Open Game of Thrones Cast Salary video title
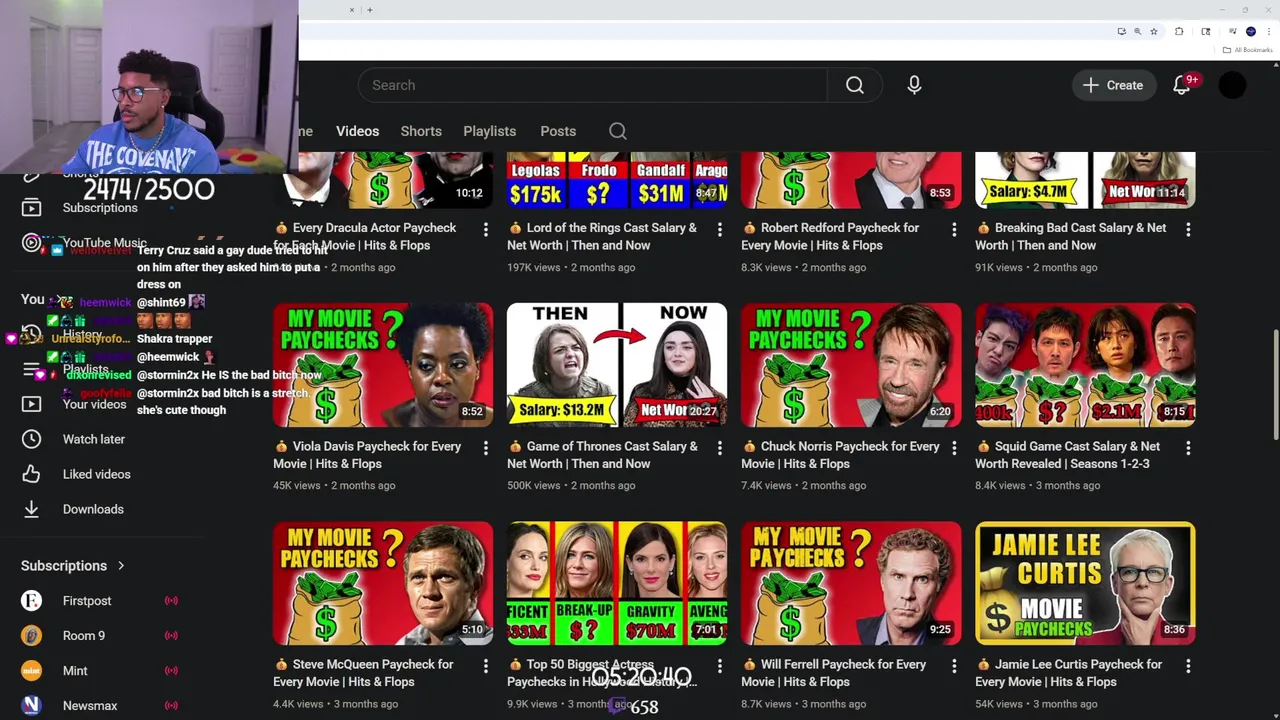 coord(602,455)
